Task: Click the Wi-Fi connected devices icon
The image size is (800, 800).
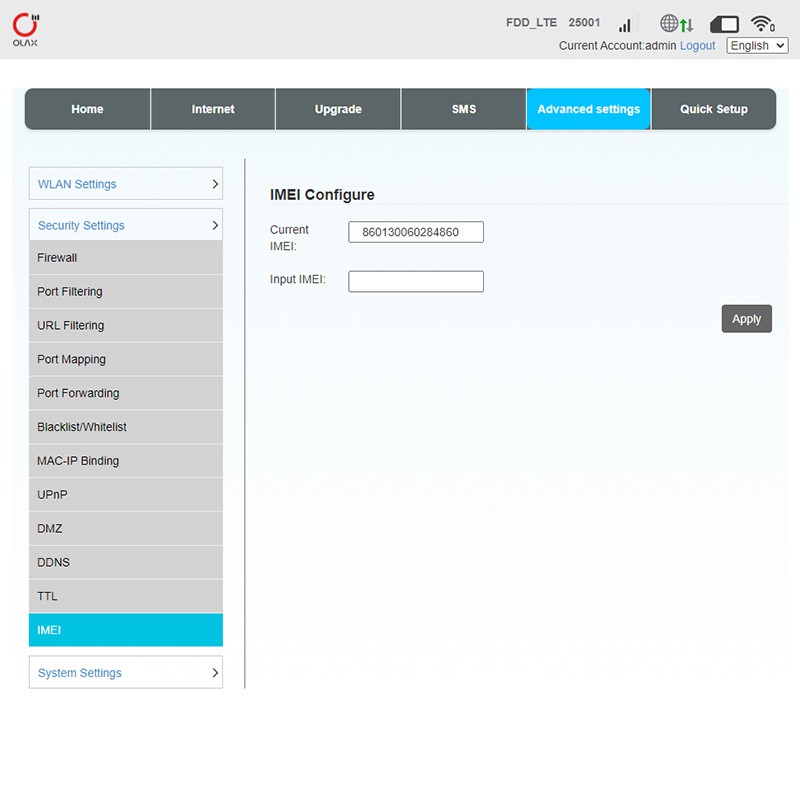Action: (763, 24)
